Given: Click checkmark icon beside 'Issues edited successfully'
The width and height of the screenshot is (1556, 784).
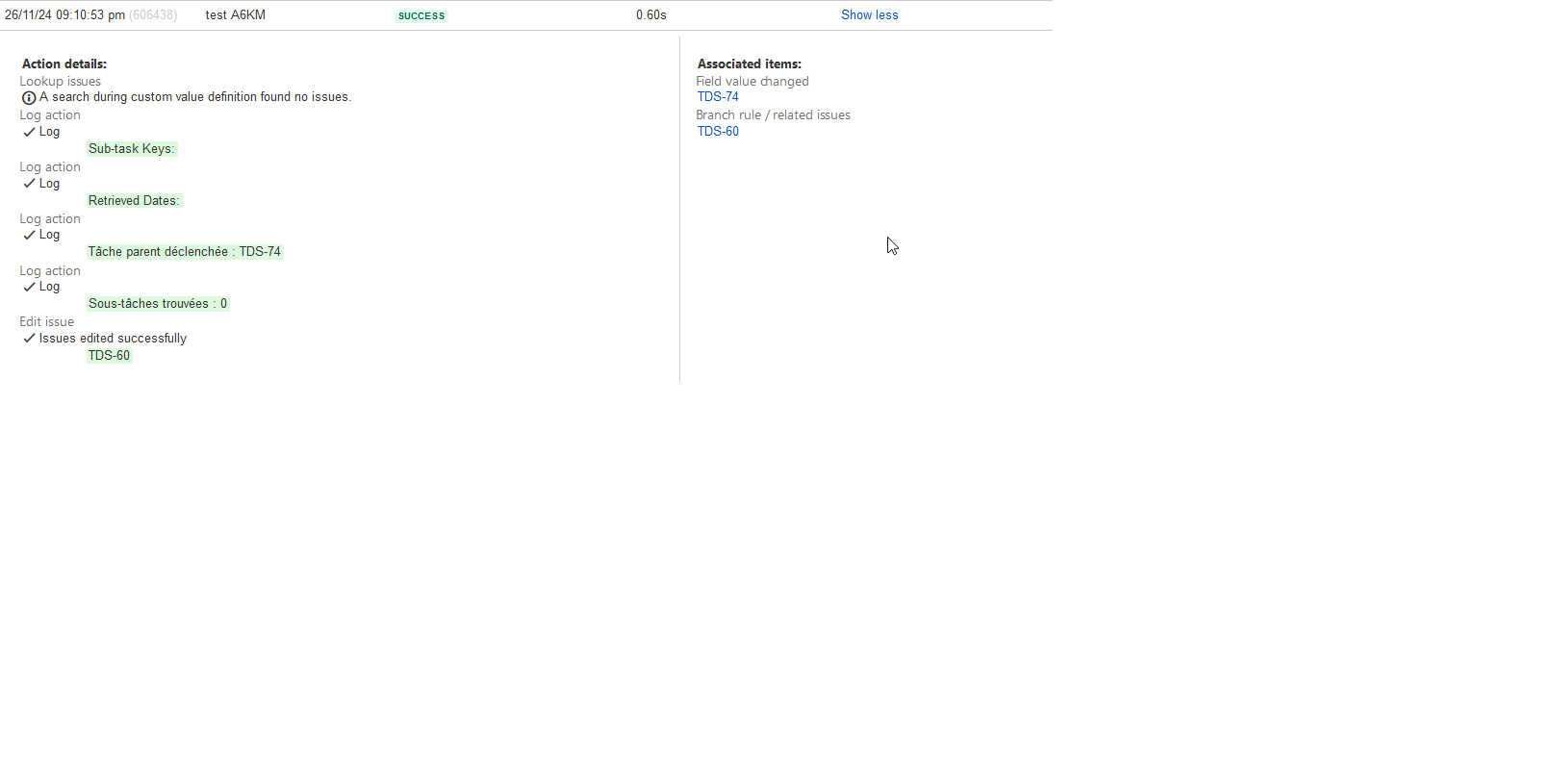Looking at the screenshot, I should pyautogui.click(x=29, y=339).
